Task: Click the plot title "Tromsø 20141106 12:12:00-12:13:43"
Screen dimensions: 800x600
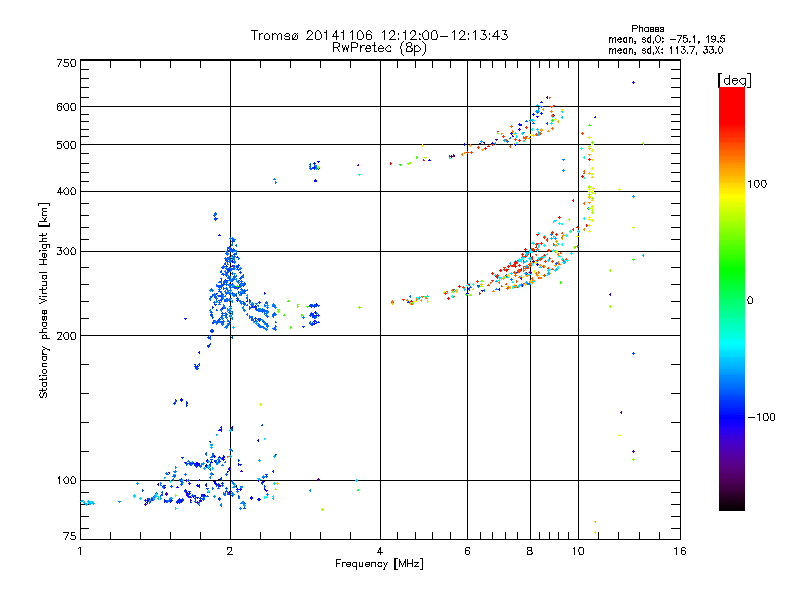Action: 379,35
